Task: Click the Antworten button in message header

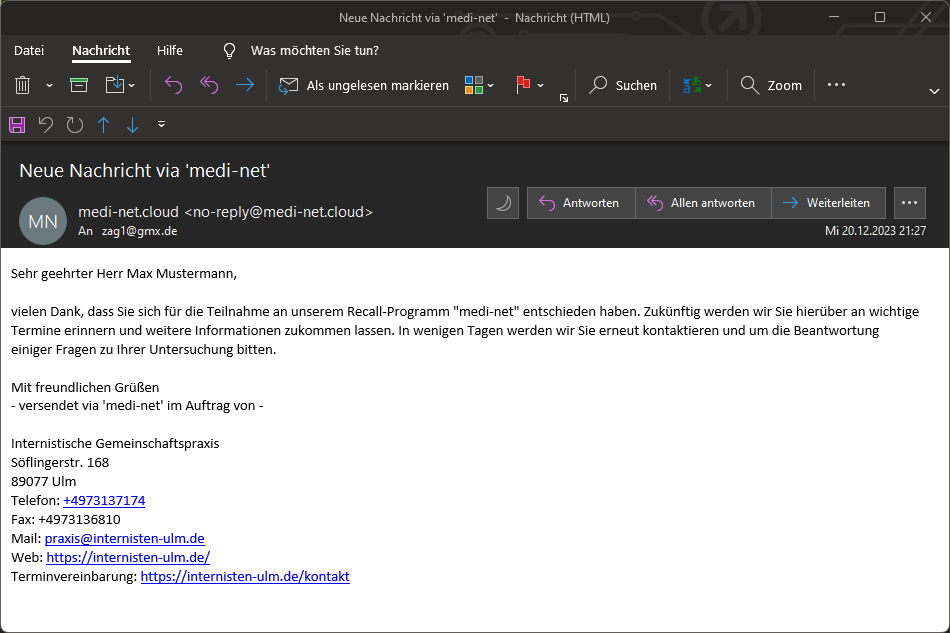Action: click(x=580, y=203)
